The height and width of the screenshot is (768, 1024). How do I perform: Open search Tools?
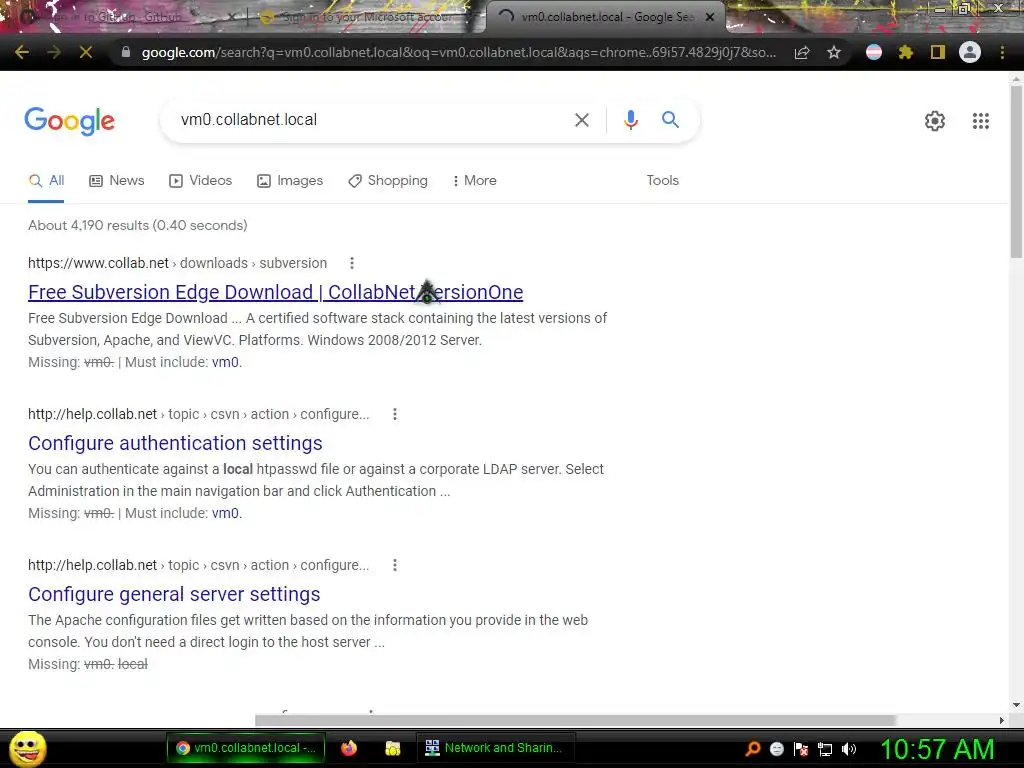click(662, 181)
